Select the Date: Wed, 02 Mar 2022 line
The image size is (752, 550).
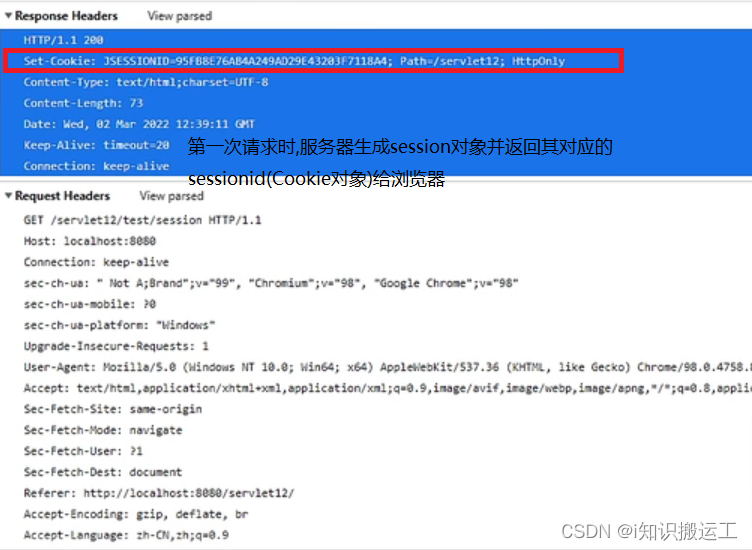click(139, 124)
